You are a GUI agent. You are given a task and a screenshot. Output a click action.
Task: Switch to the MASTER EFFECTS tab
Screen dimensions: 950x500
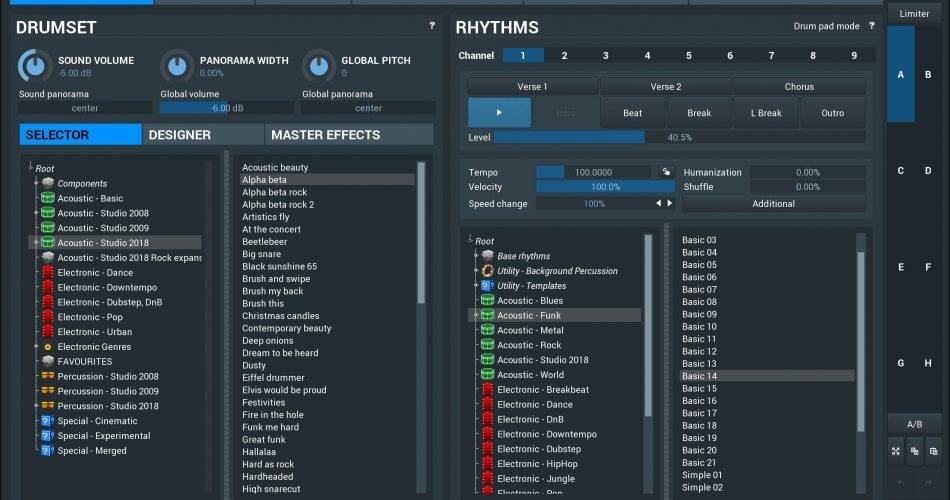click(350, 135)
